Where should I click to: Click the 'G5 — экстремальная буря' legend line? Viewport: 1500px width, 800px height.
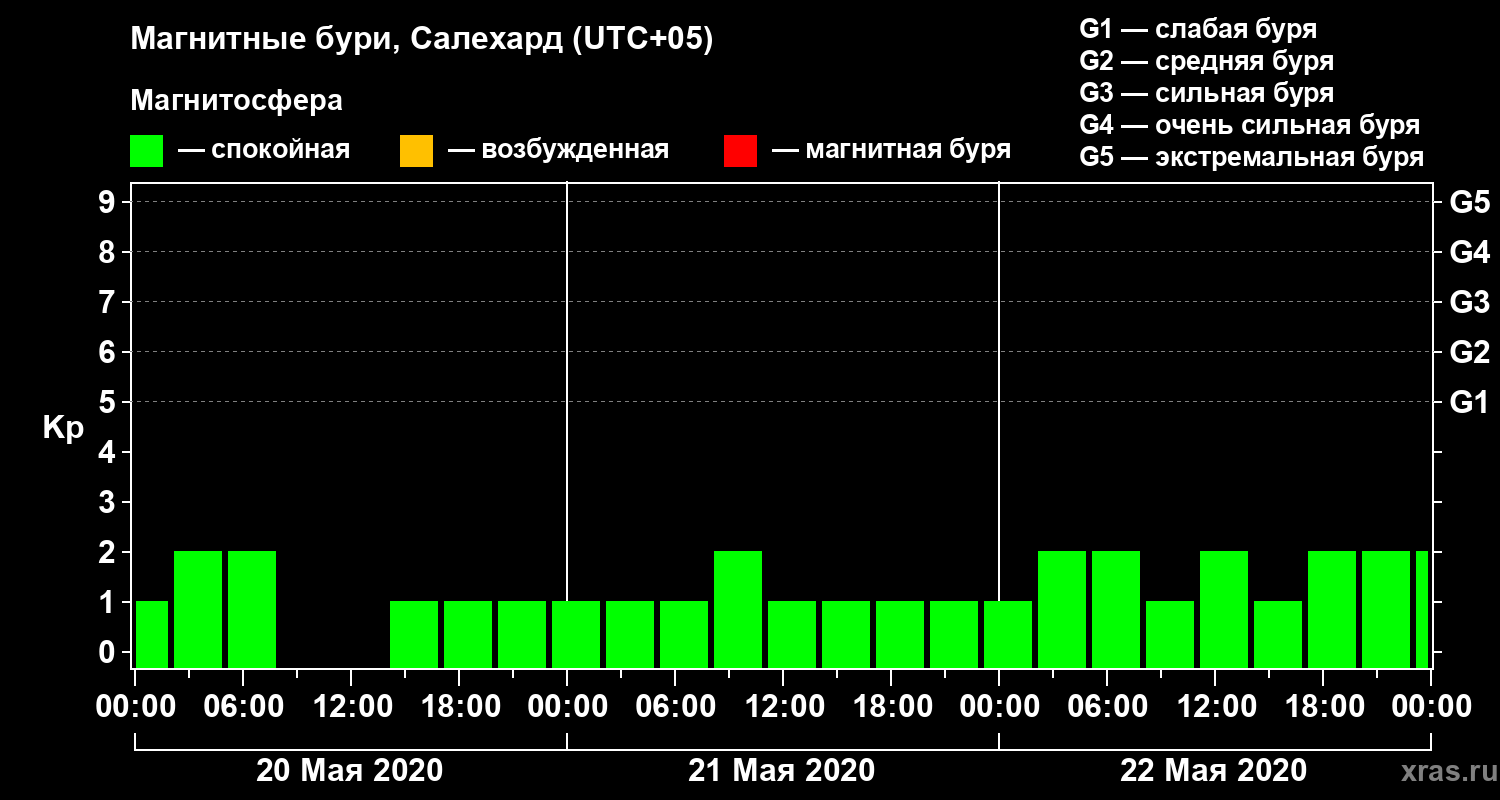1252,157
